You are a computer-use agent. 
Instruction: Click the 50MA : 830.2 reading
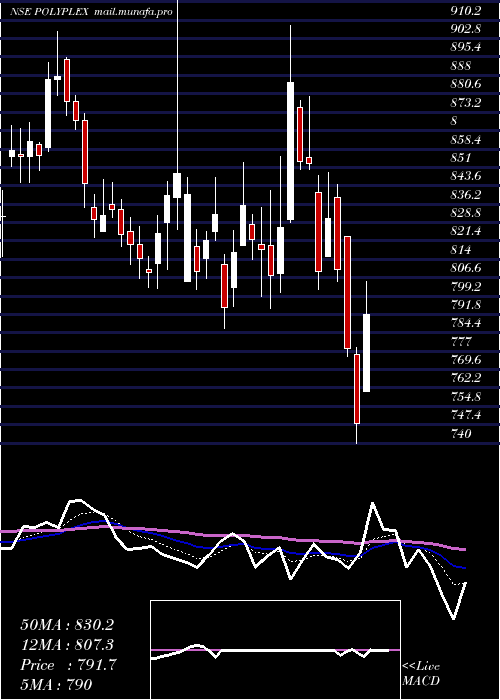[67, 625]
